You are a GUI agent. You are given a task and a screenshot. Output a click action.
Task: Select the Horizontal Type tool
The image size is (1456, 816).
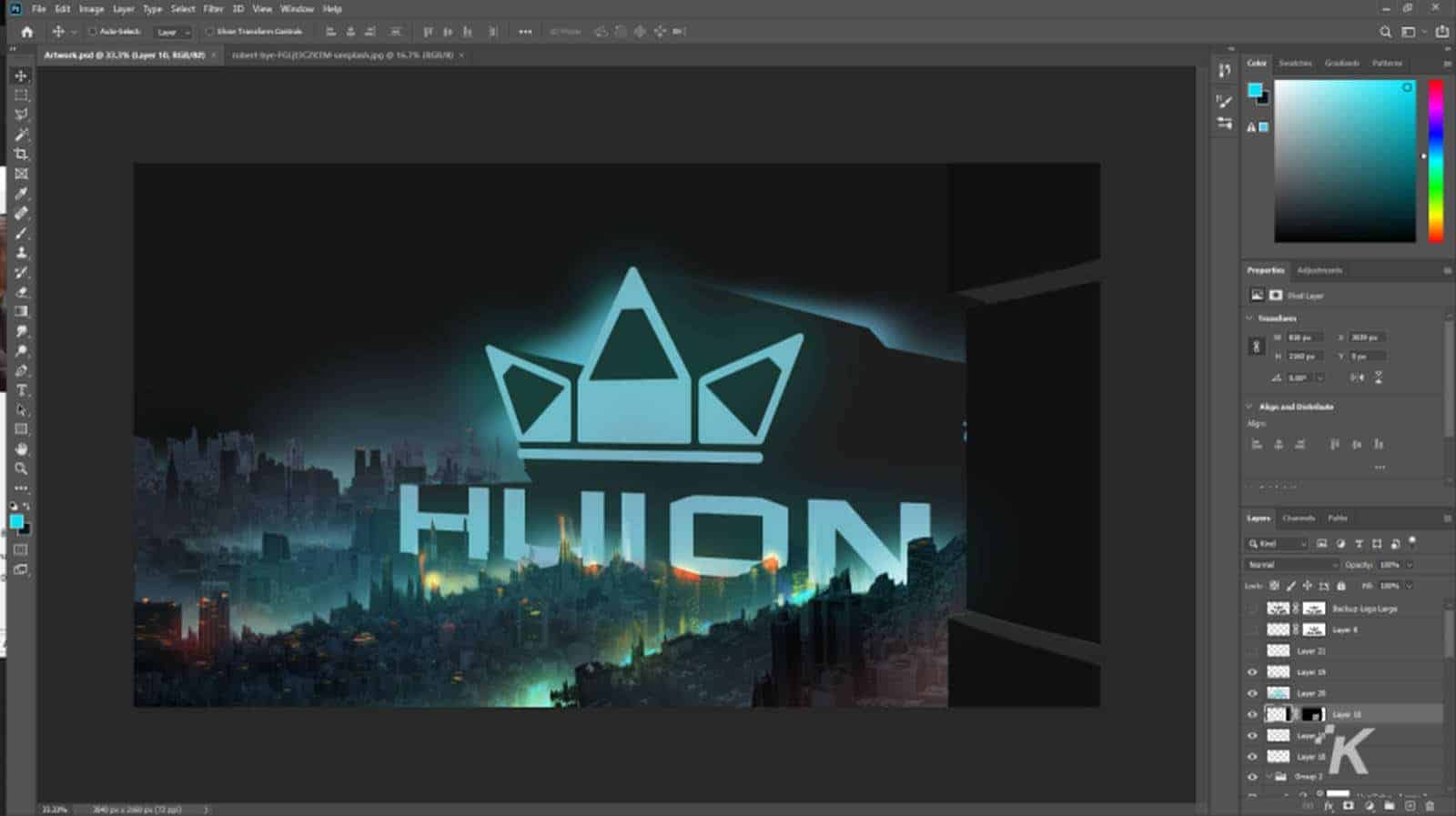21,390
